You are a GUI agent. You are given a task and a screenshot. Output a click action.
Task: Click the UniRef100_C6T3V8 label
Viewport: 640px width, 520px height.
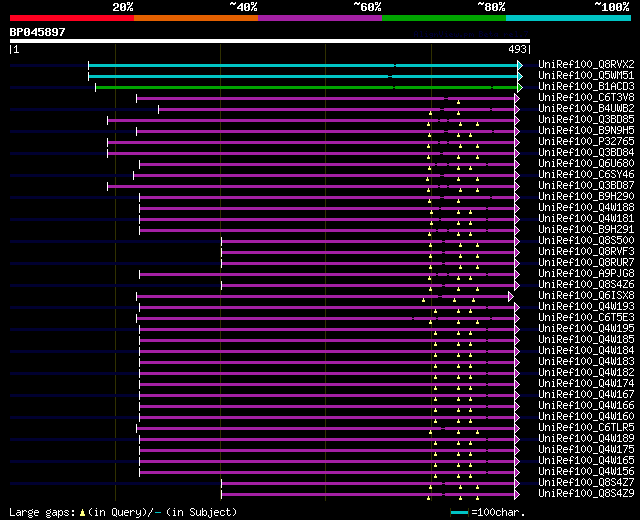586,98
